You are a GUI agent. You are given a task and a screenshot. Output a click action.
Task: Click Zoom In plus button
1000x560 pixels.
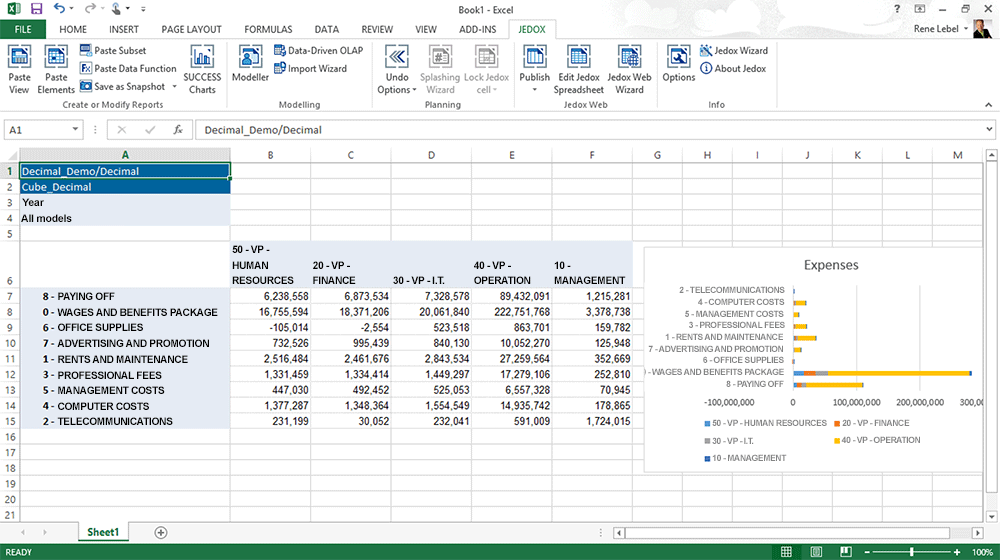pos(957,552)
